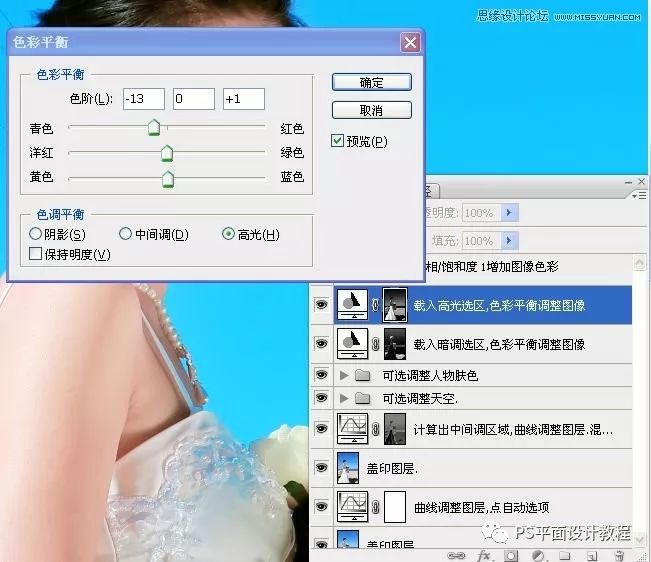Click folder icon of 可选调整人物肤色 group
The image size is (651, 562).
pyautogui.click(x=362, y=376)
